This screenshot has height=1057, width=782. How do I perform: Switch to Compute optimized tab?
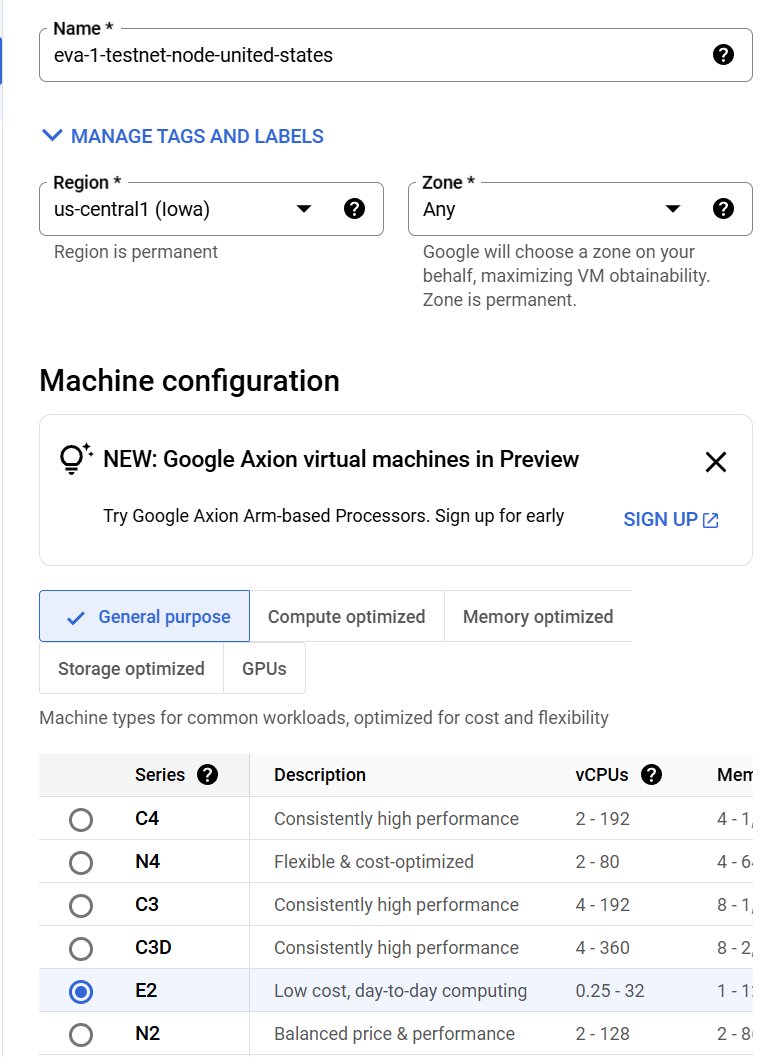pos(347,616)
